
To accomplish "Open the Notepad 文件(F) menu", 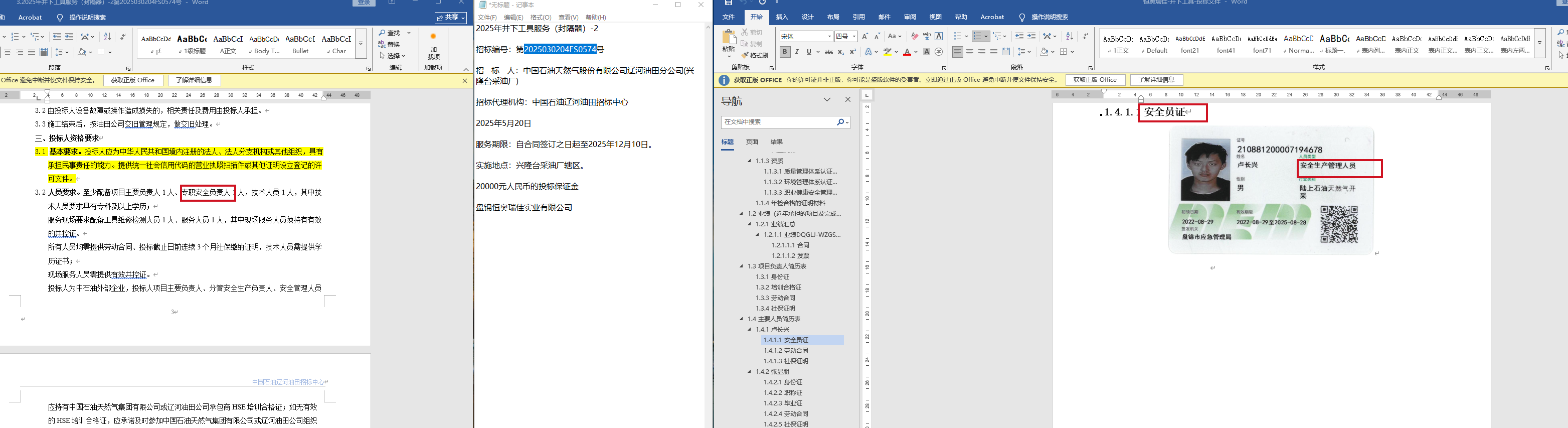I will tap(487, 17).
